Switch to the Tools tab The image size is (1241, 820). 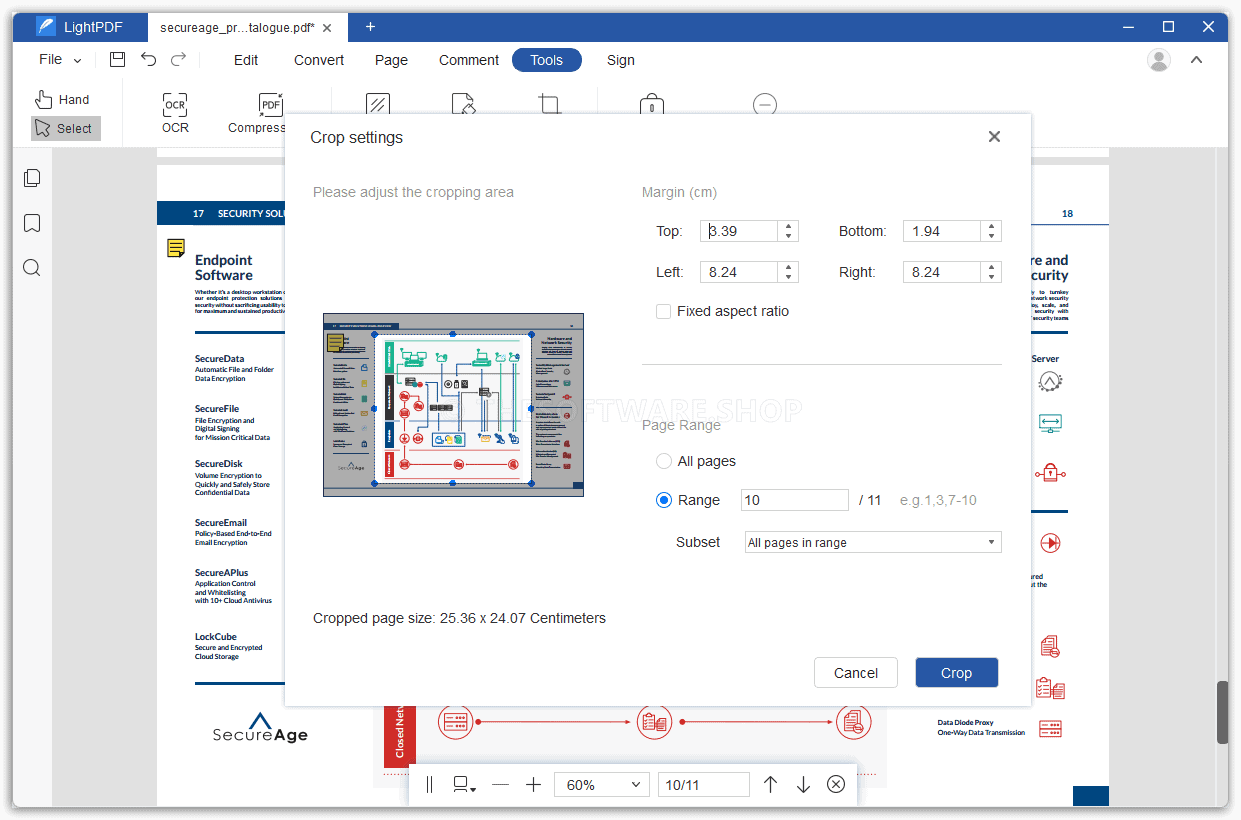(x=547, y=60)
